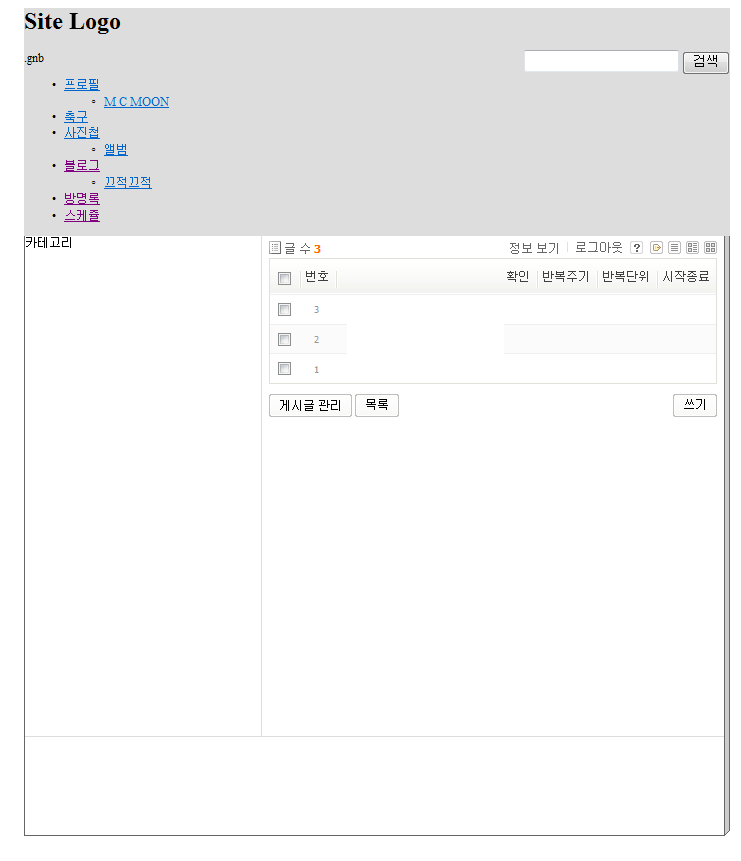Click into the search text field
Viewport: 741px width, 861px height.
601,62
